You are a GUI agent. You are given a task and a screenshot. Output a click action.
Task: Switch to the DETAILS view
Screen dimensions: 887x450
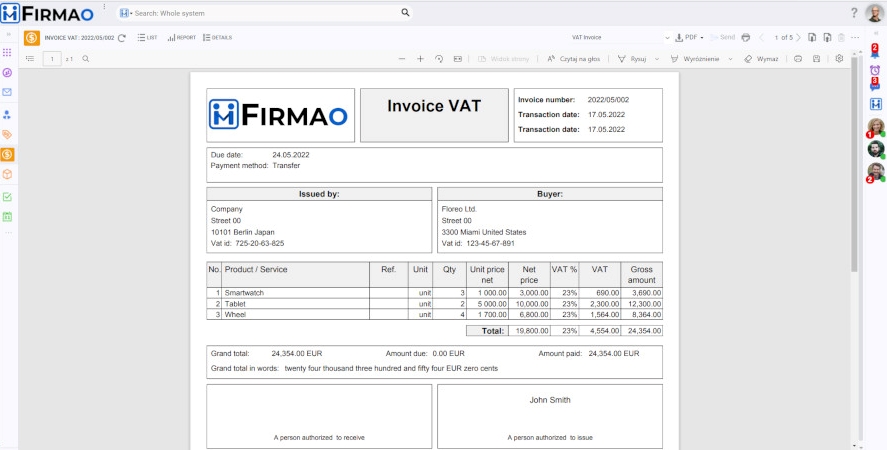217,37
